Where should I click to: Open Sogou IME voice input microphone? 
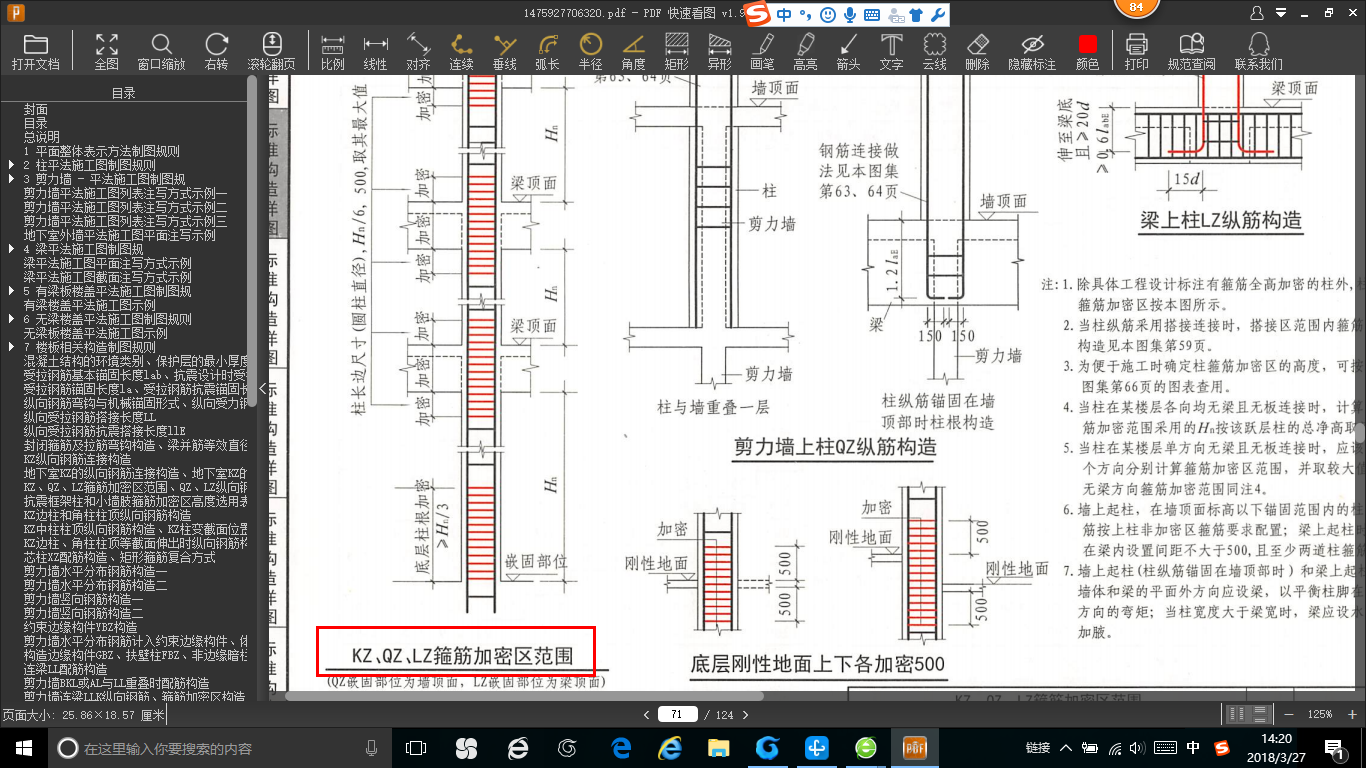(850, 14)
